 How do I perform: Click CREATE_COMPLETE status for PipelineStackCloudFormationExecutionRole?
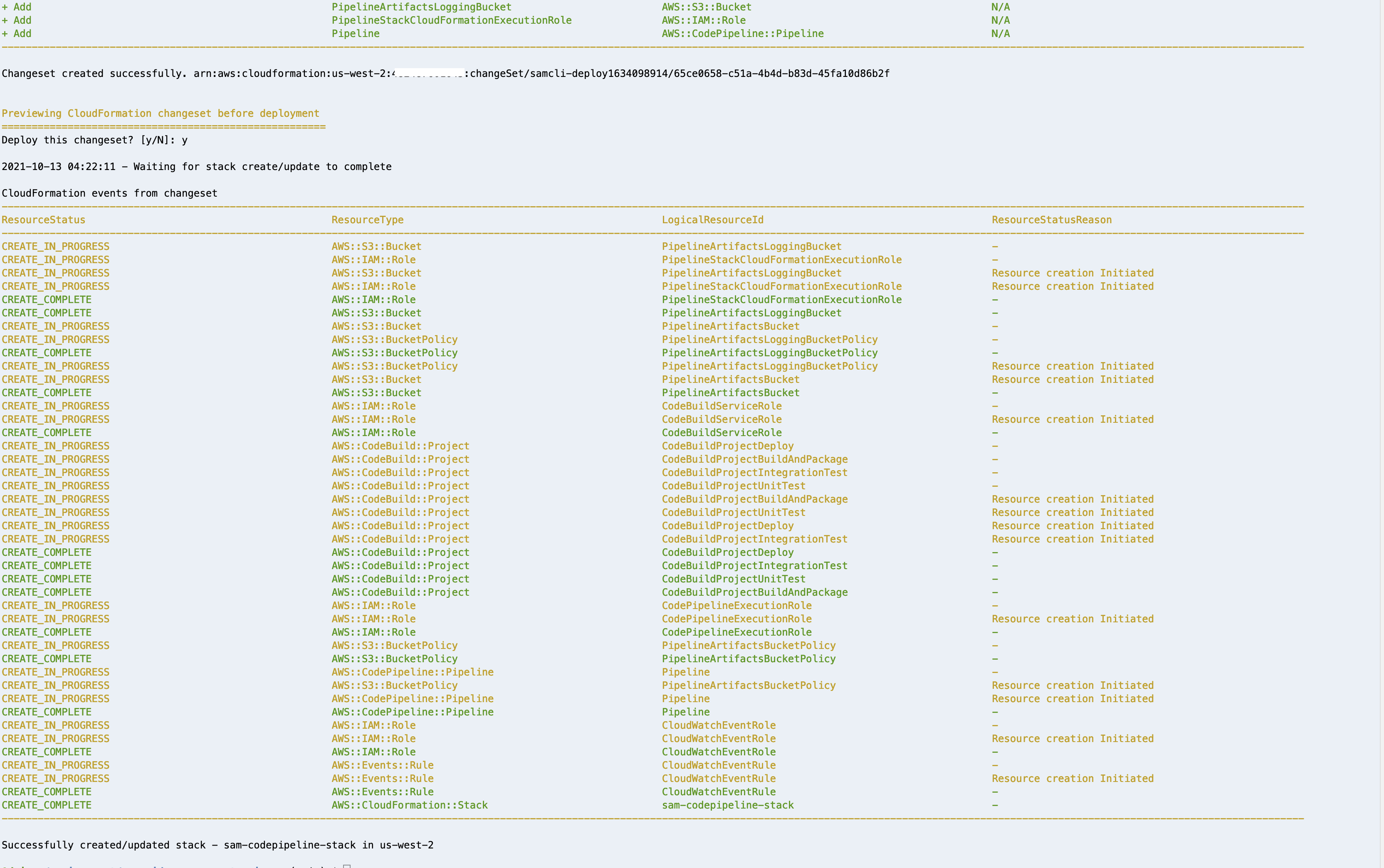[x=47, y=300]
